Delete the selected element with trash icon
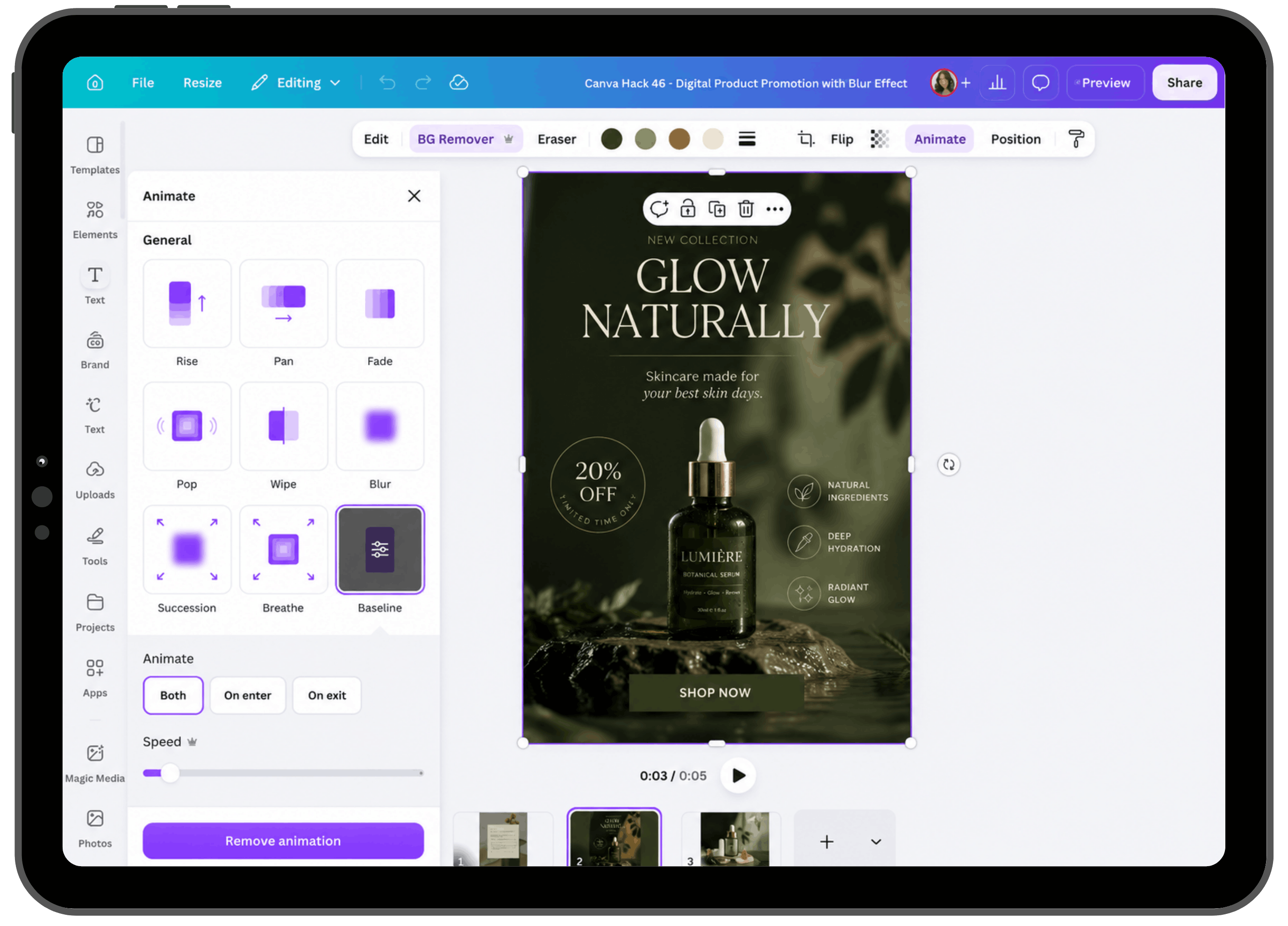1288x926 pixels. click(746, 209)
